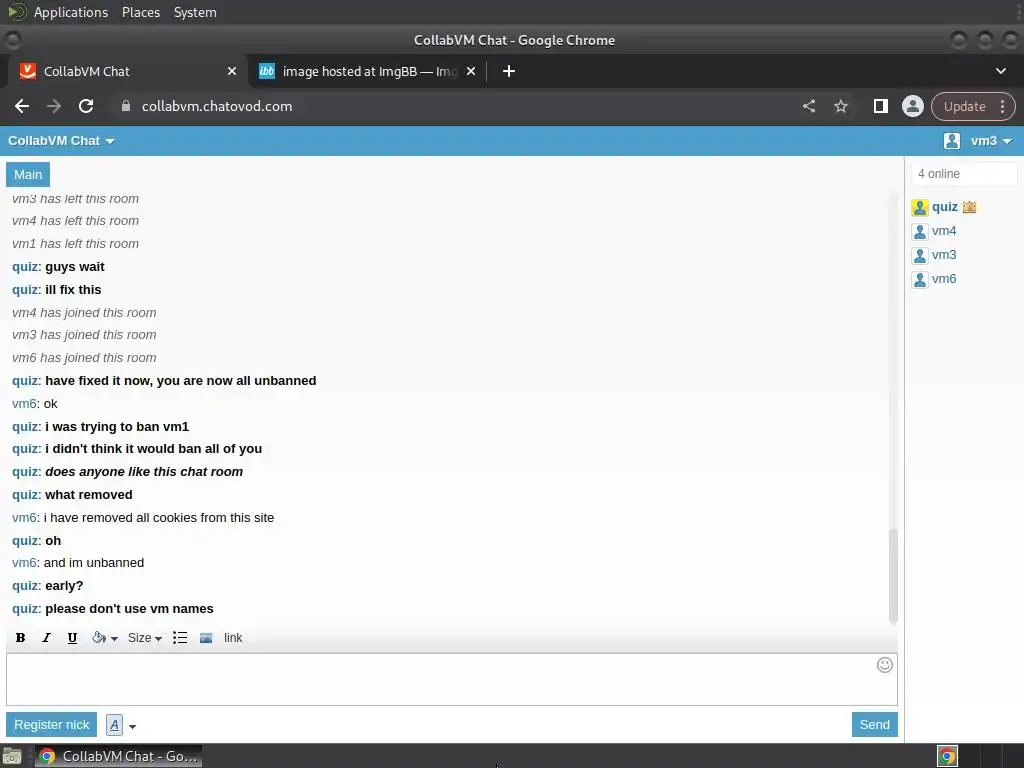Open the text color fill picker
This screenshot has width=1024, height=768.
point(104,638)
